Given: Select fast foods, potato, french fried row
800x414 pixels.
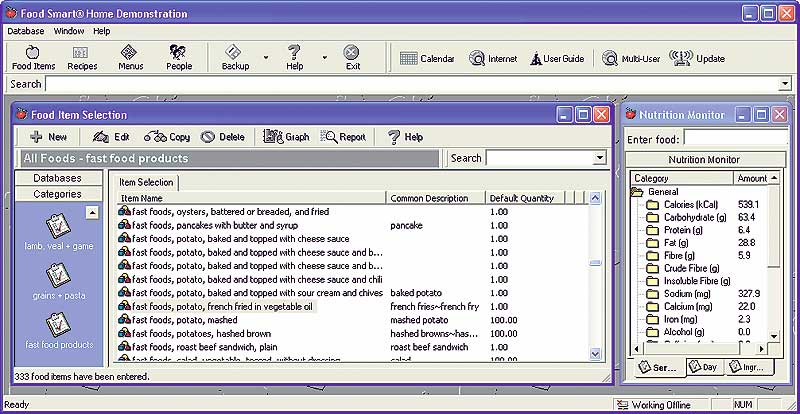Looking at the screenshot, I should pos(353,307).
